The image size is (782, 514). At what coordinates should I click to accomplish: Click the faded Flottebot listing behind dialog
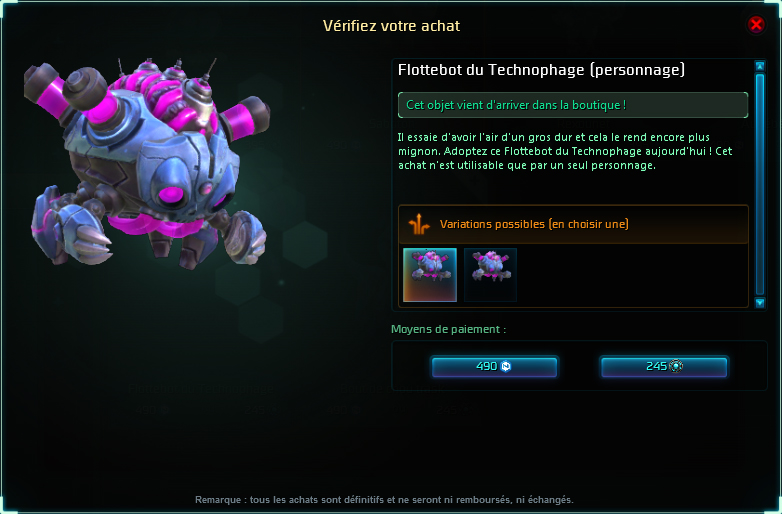pos(201,389)
